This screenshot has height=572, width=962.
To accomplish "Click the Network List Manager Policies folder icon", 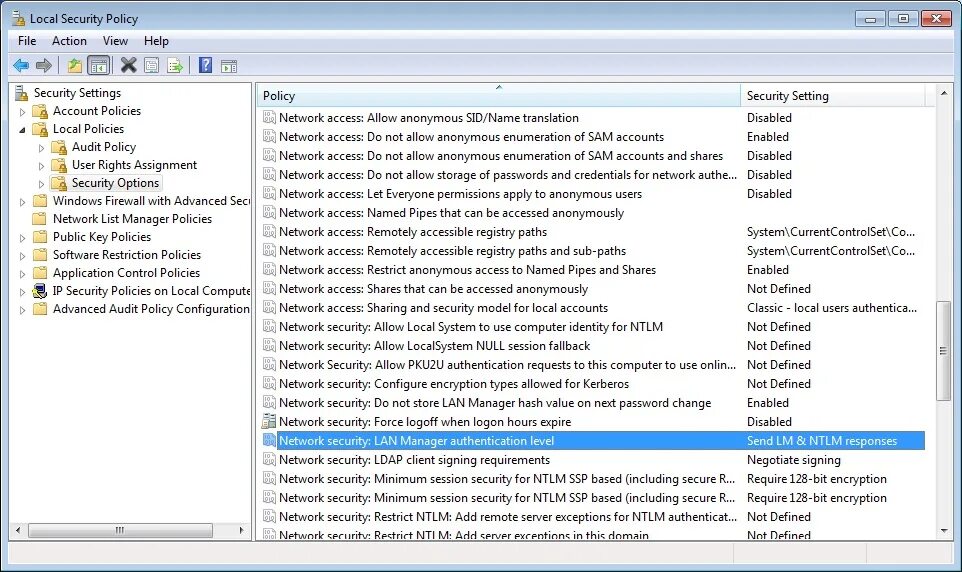I will pyautogui.click(x=40, y=219).
